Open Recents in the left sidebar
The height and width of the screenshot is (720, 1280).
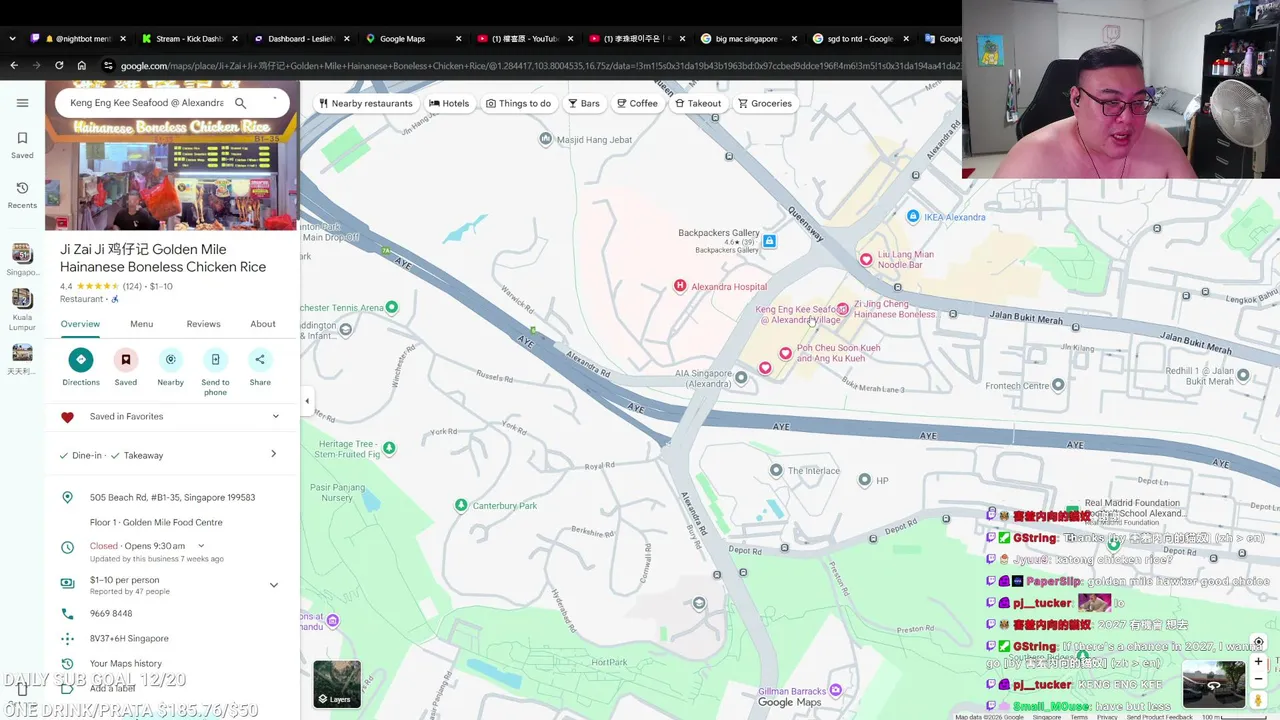pos(22,194)
